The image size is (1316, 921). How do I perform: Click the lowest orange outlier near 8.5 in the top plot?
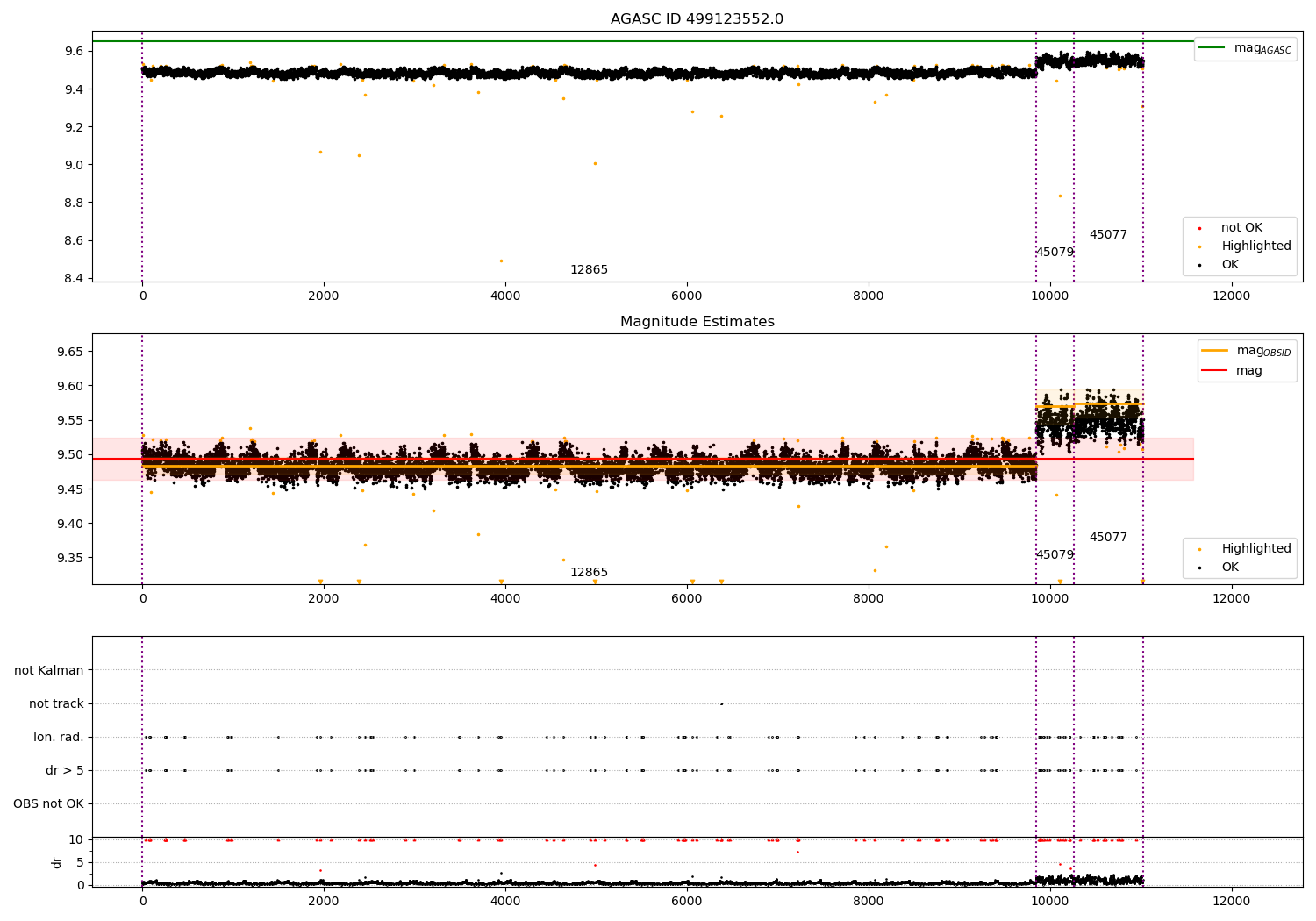click(501, 261)
